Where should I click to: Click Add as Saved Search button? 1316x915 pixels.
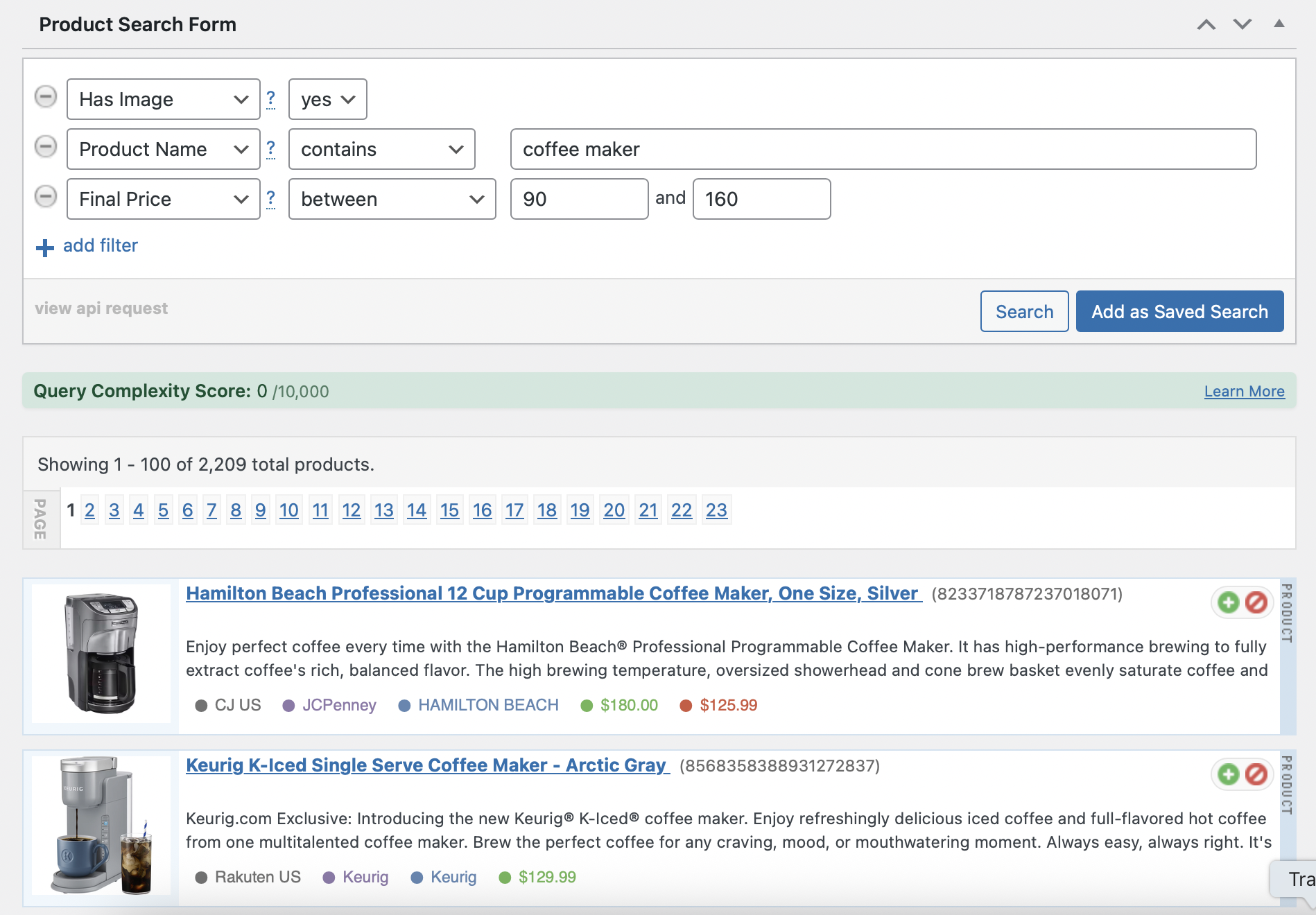coord(1180,311)
